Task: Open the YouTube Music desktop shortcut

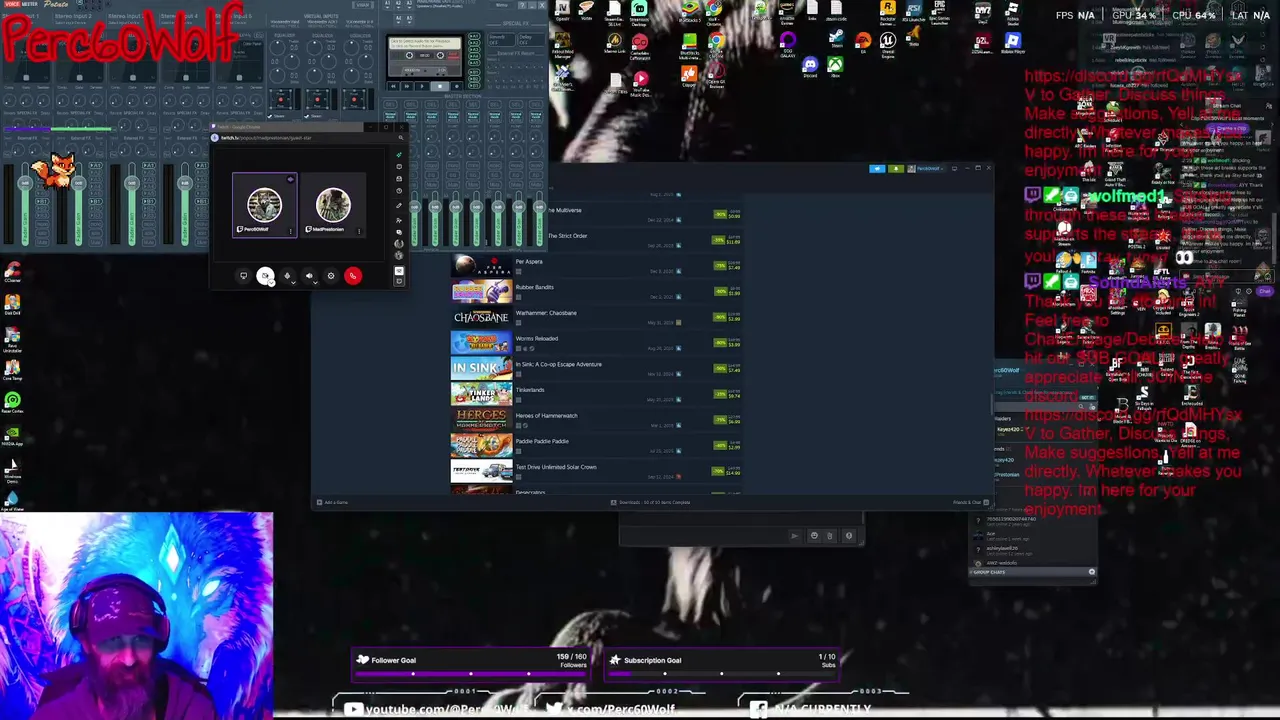Action: 641,84
